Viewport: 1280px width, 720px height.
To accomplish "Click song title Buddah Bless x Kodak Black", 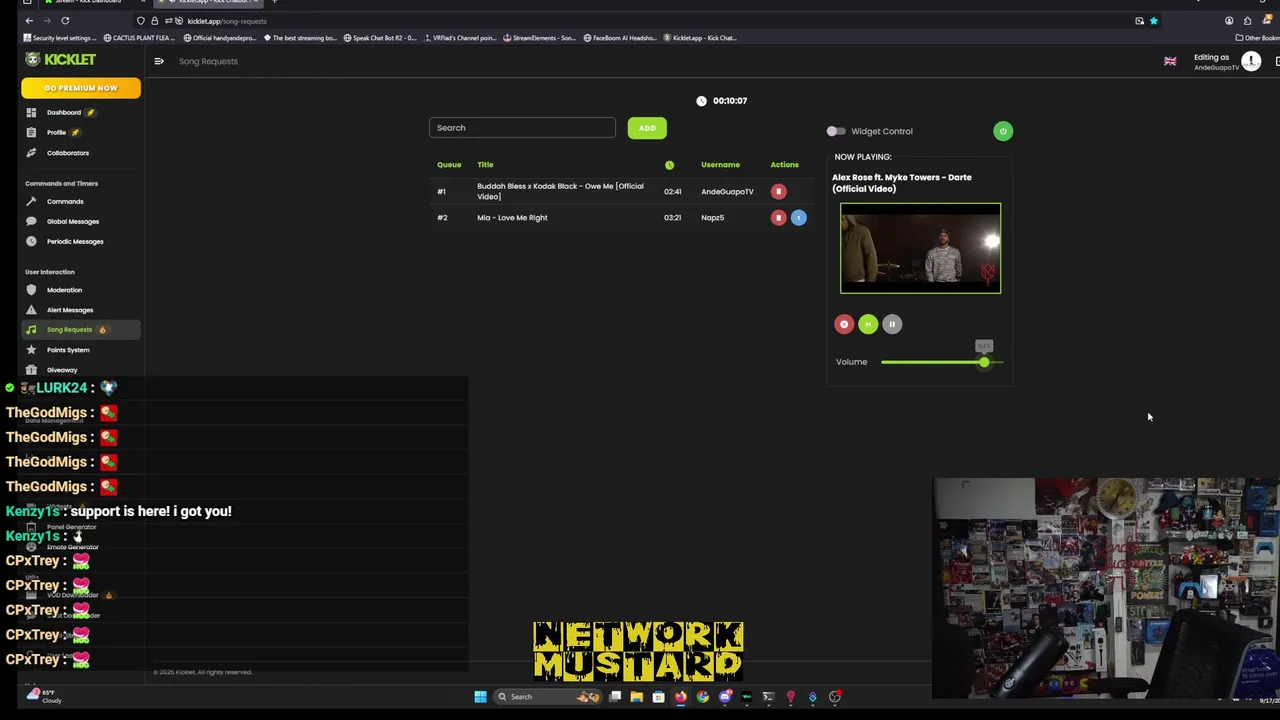I will point(561,191).
